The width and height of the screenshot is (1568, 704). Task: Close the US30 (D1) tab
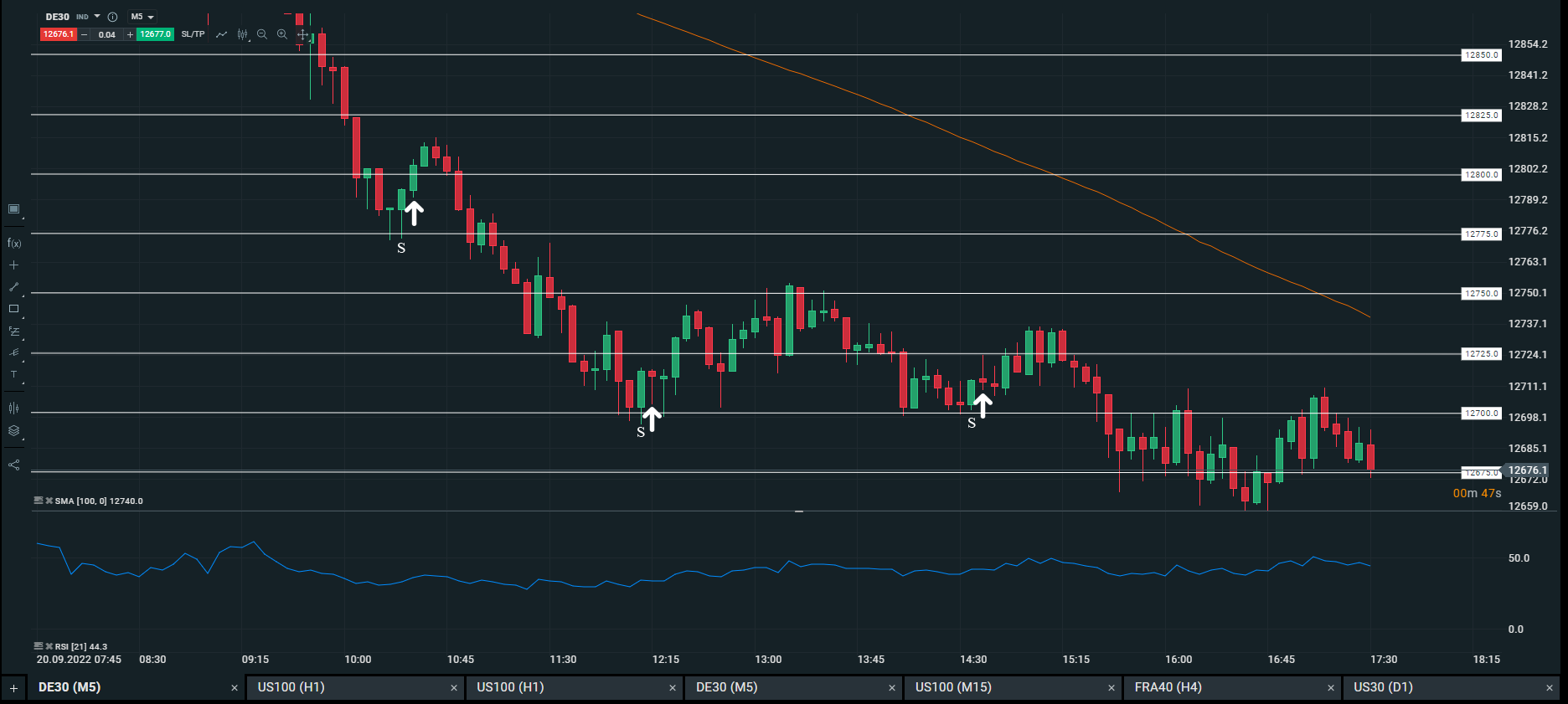pyautogui.click(x=1550, y=688)
